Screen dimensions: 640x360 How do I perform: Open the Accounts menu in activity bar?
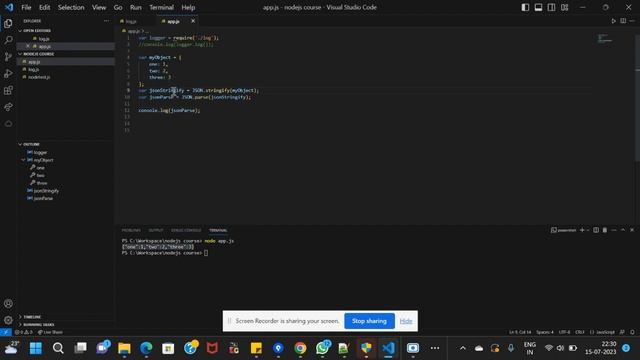(8, 304)
